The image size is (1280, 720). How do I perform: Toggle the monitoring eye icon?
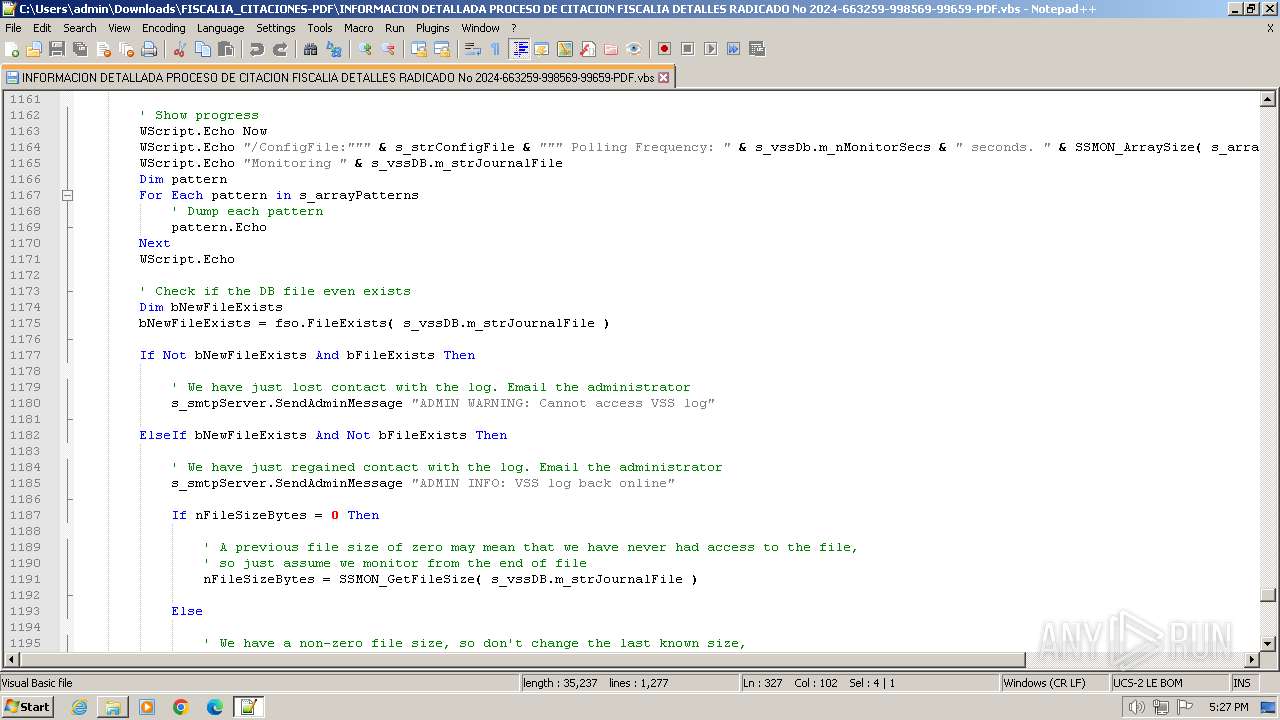pyautogui.click(x=634, y=49)
